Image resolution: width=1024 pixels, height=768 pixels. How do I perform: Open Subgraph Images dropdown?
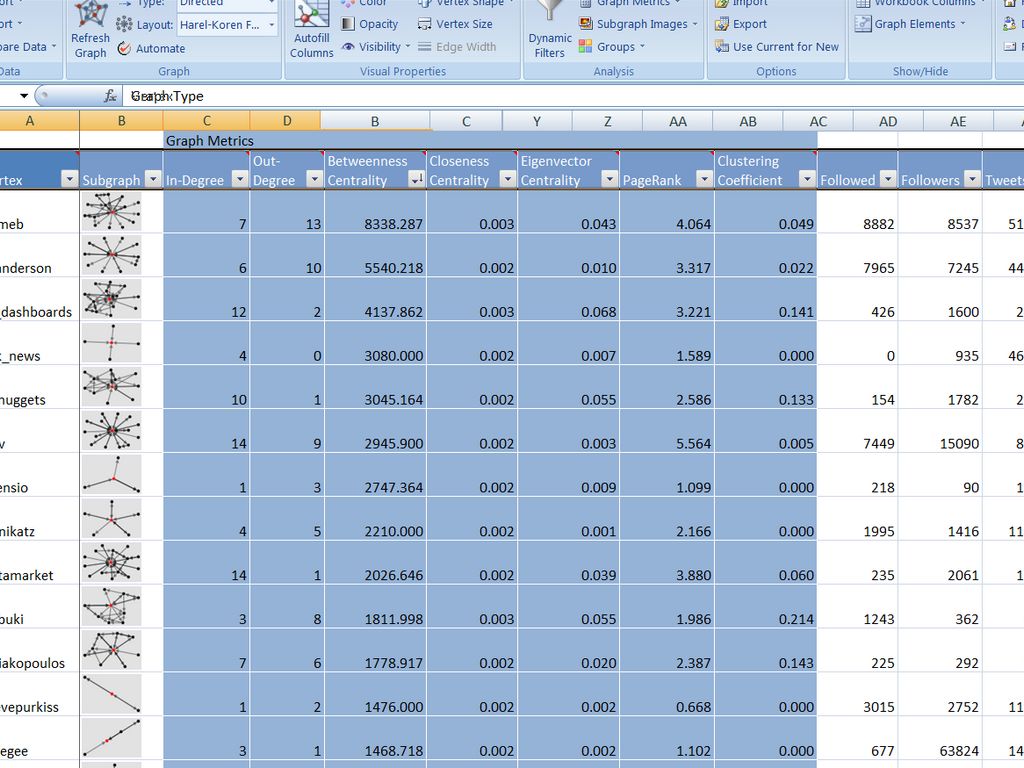[x=640, y=24]
